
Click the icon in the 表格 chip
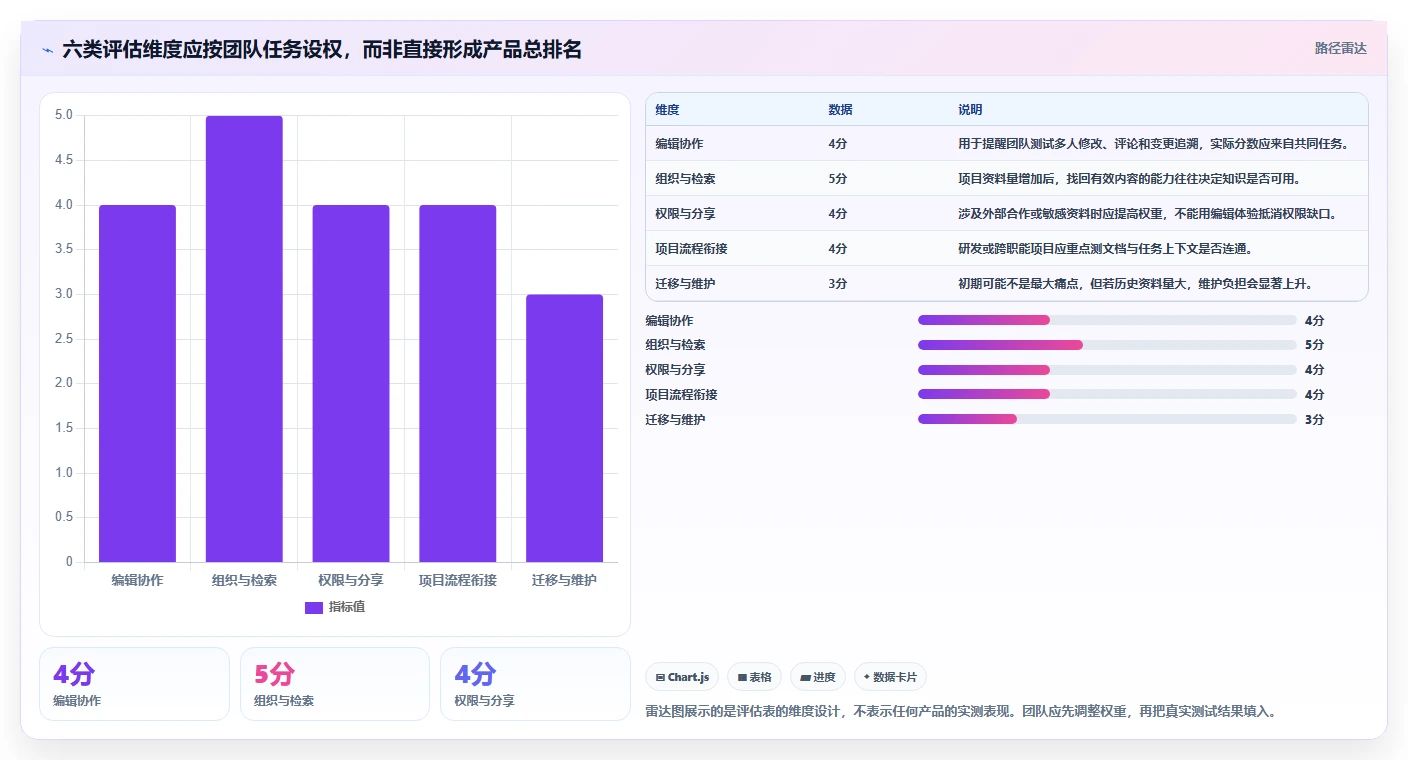742,677
